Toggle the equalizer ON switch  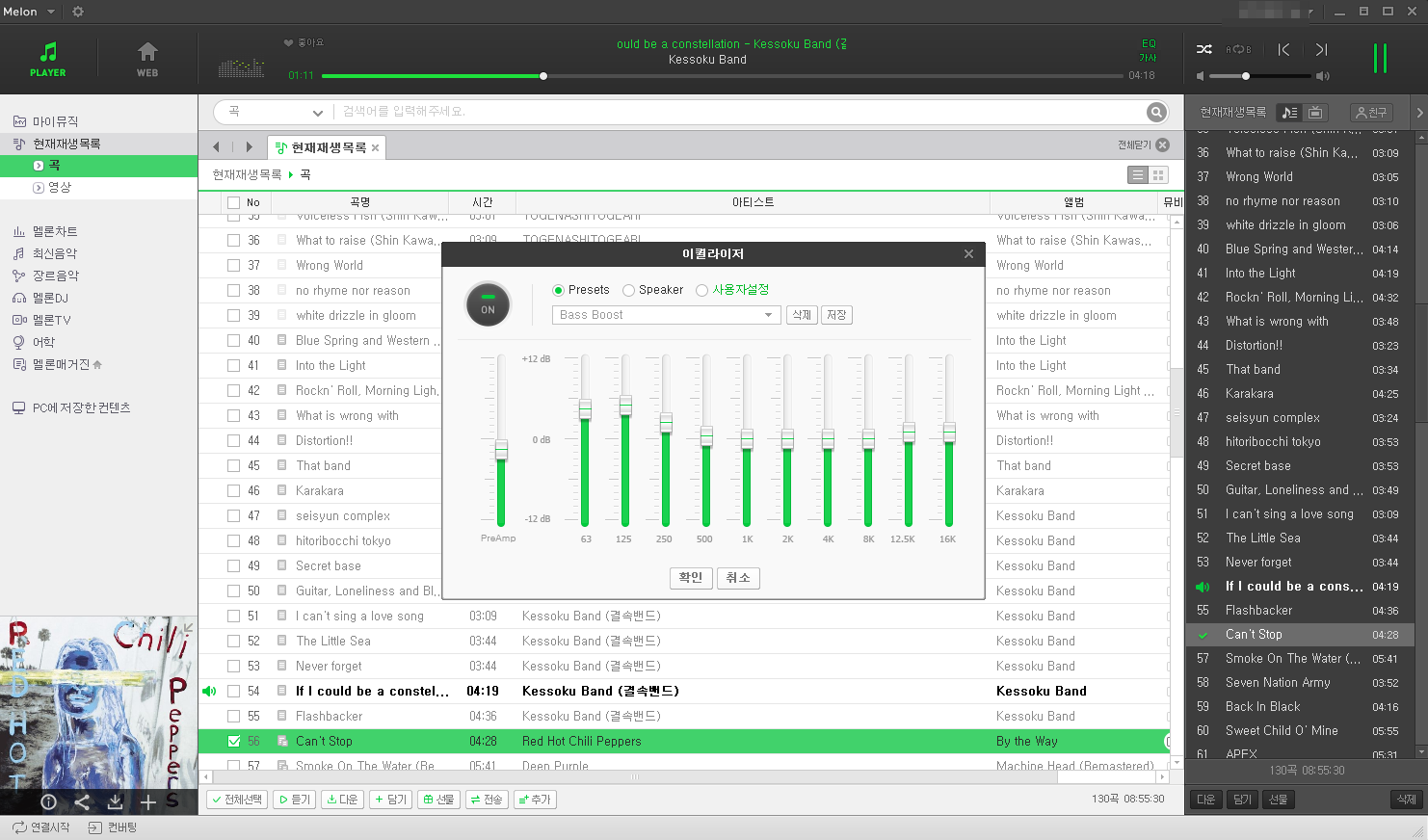[x=488, y=303]
